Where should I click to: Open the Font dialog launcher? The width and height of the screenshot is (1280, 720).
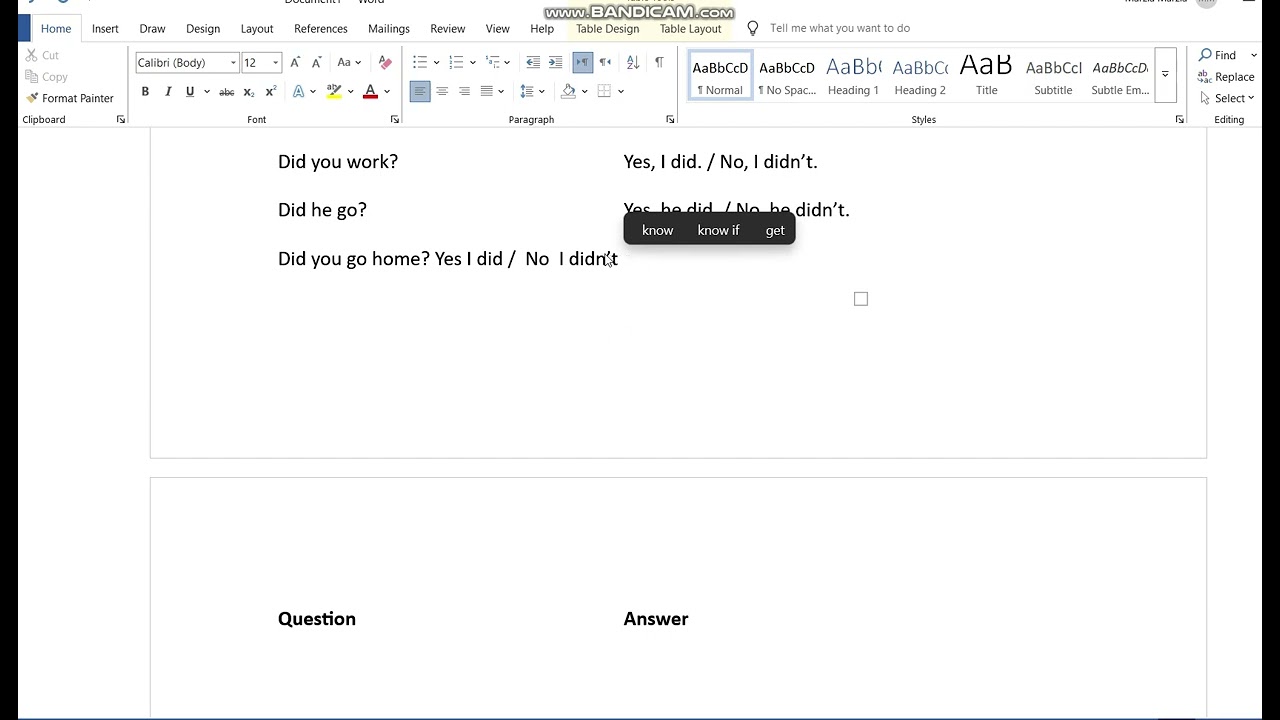[395, 119]
